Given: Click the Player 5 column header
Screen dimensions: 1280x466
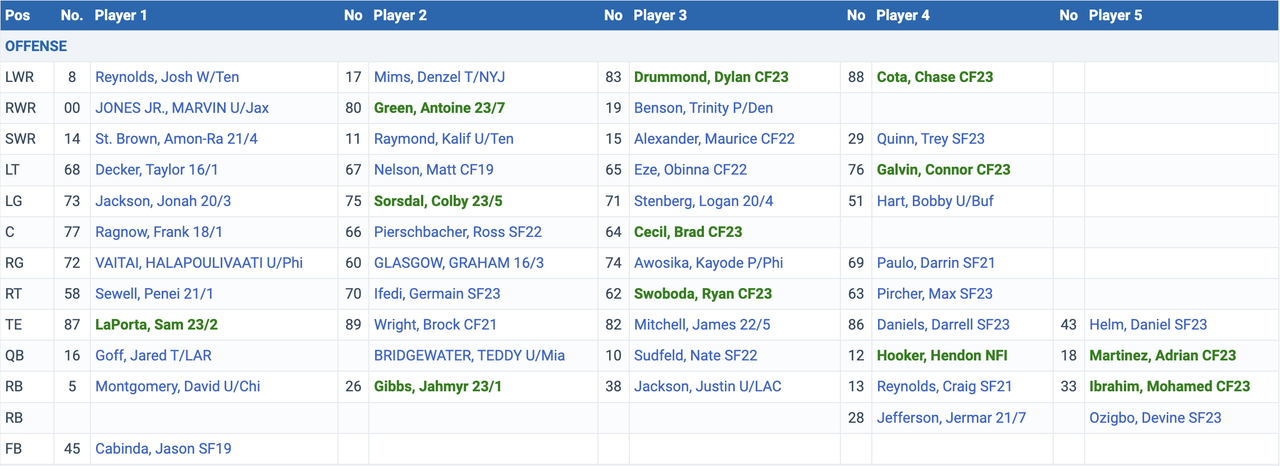Looking at the screenshot, I should coord(1115,16).
